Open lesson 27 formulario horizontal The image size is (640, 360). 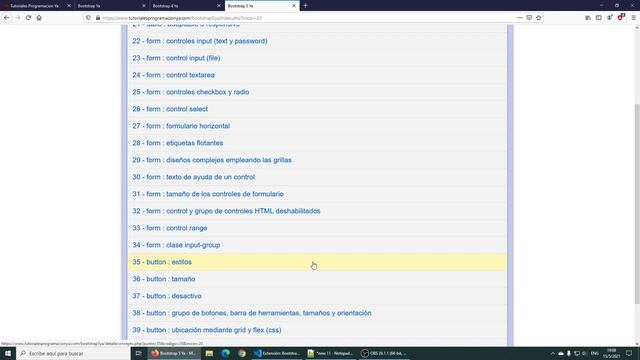(x=181, y=126)
